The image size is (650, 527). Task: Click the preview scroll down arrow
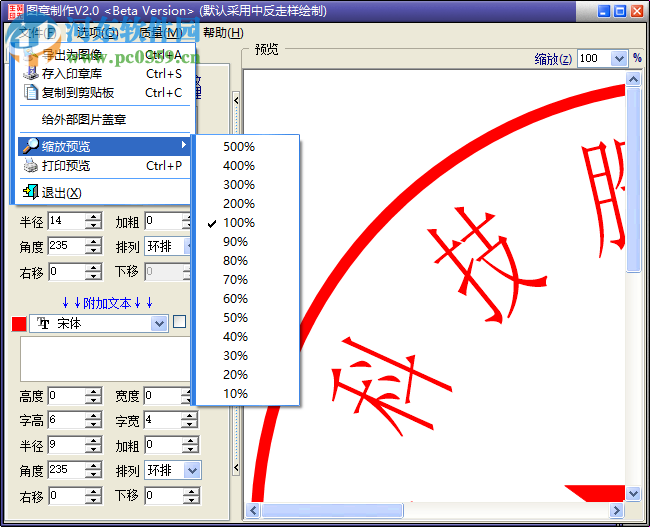click(633, 493)
